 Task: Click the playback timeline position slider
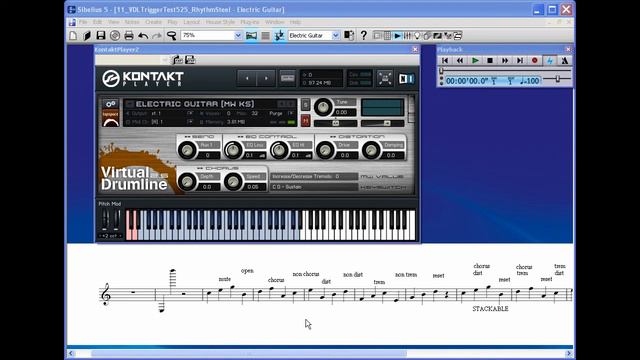click(x=441, y=71)
